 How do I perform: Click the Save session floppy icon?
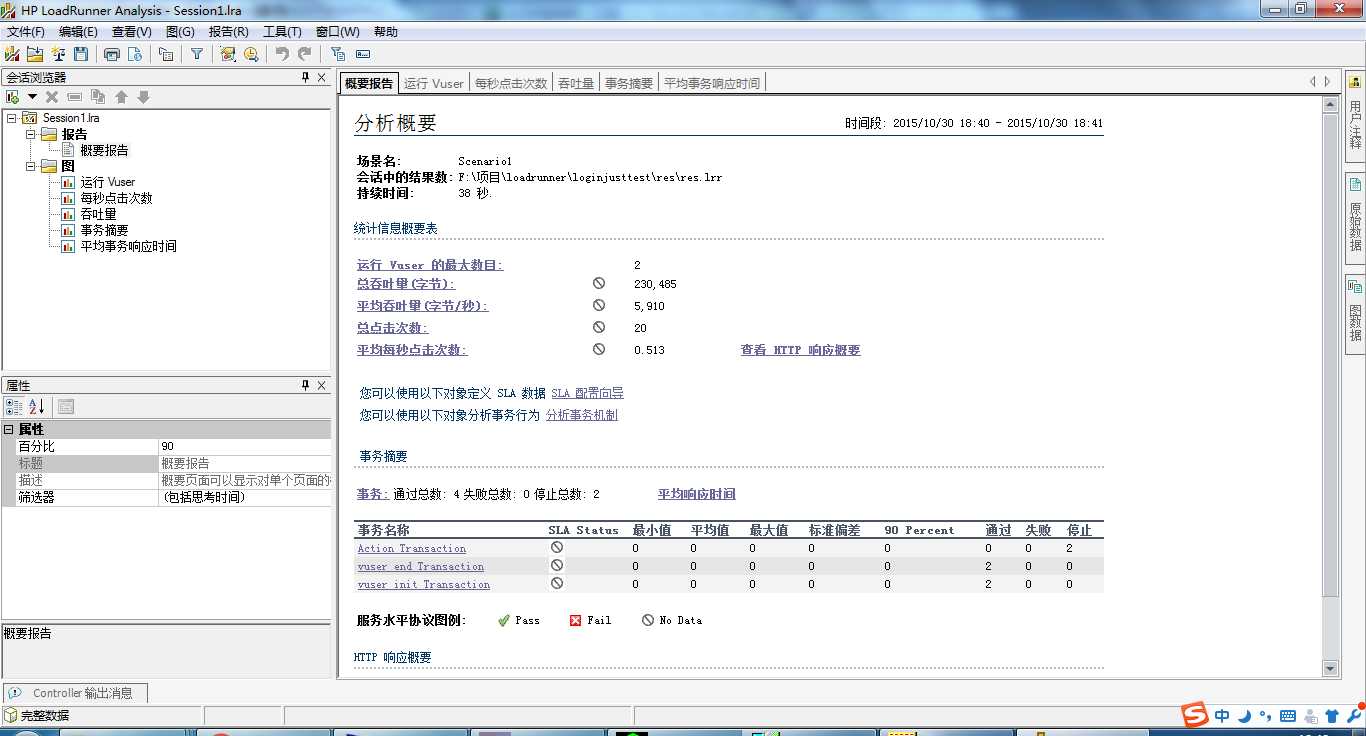[x=81, y=54]
